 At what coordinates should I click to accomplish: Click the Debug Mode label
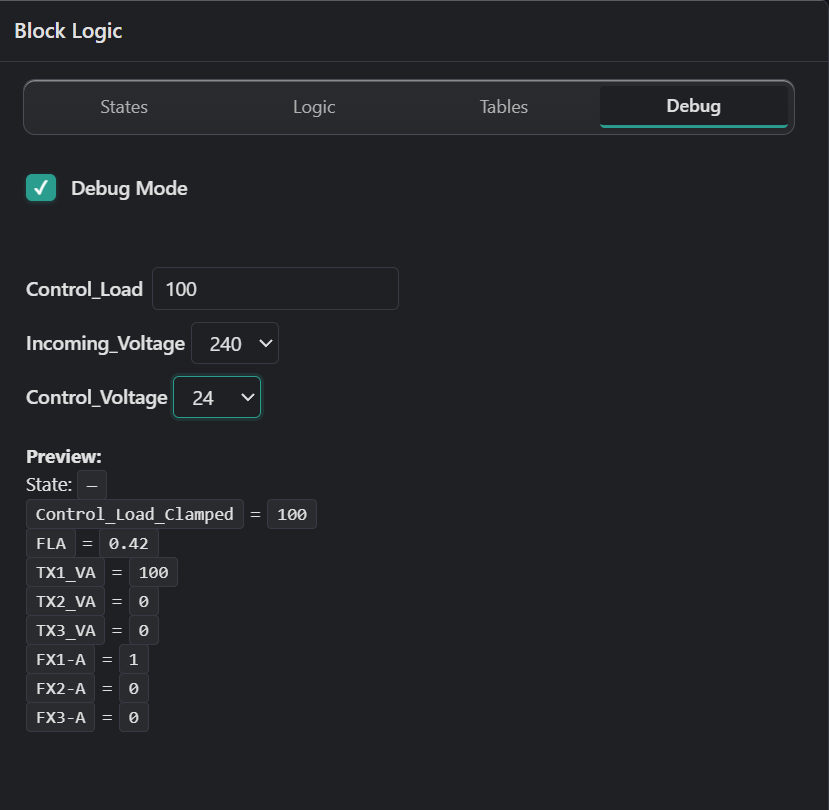pos(129,188)
